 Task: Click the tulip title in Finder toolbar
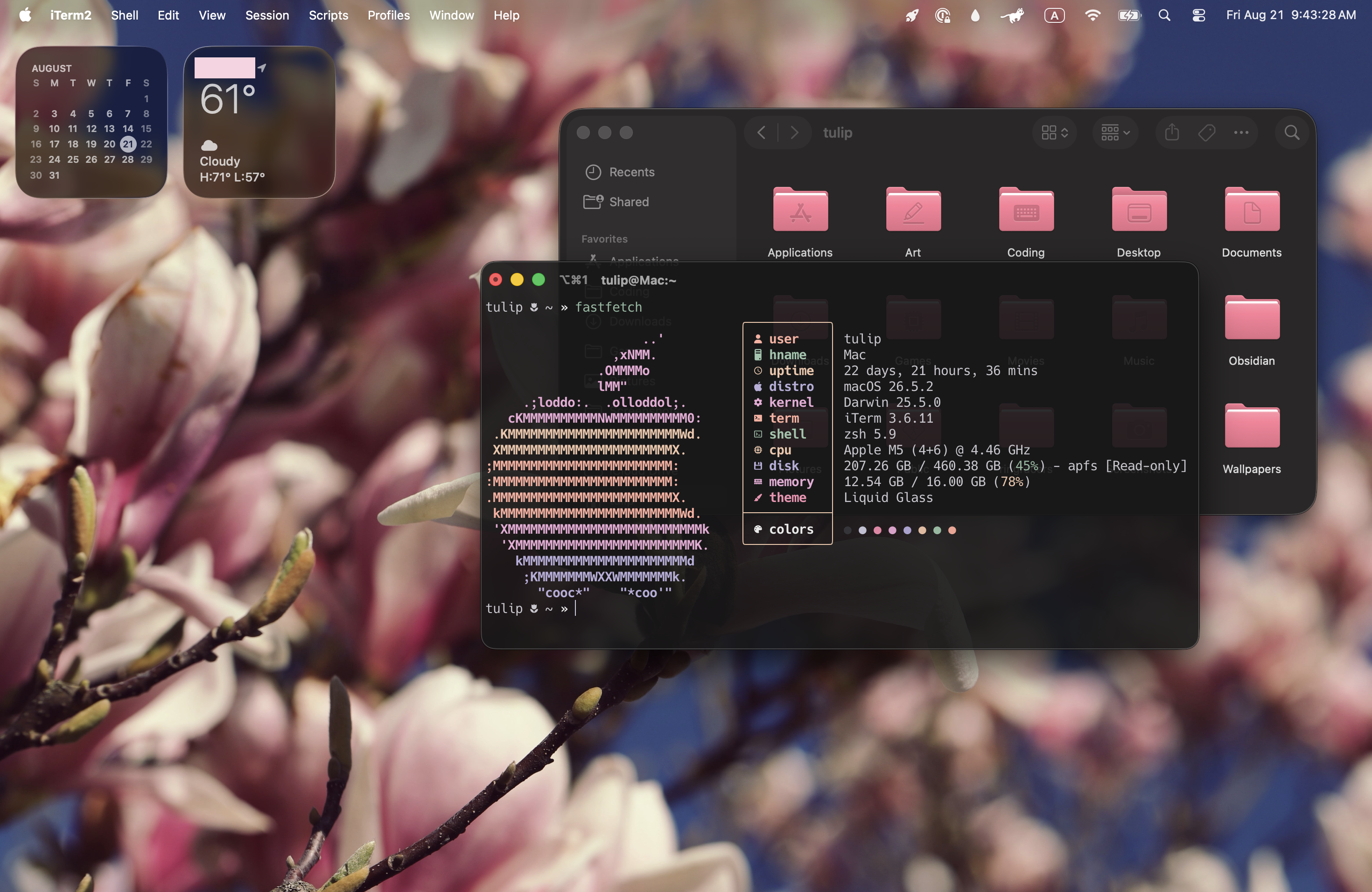point(838,132)
